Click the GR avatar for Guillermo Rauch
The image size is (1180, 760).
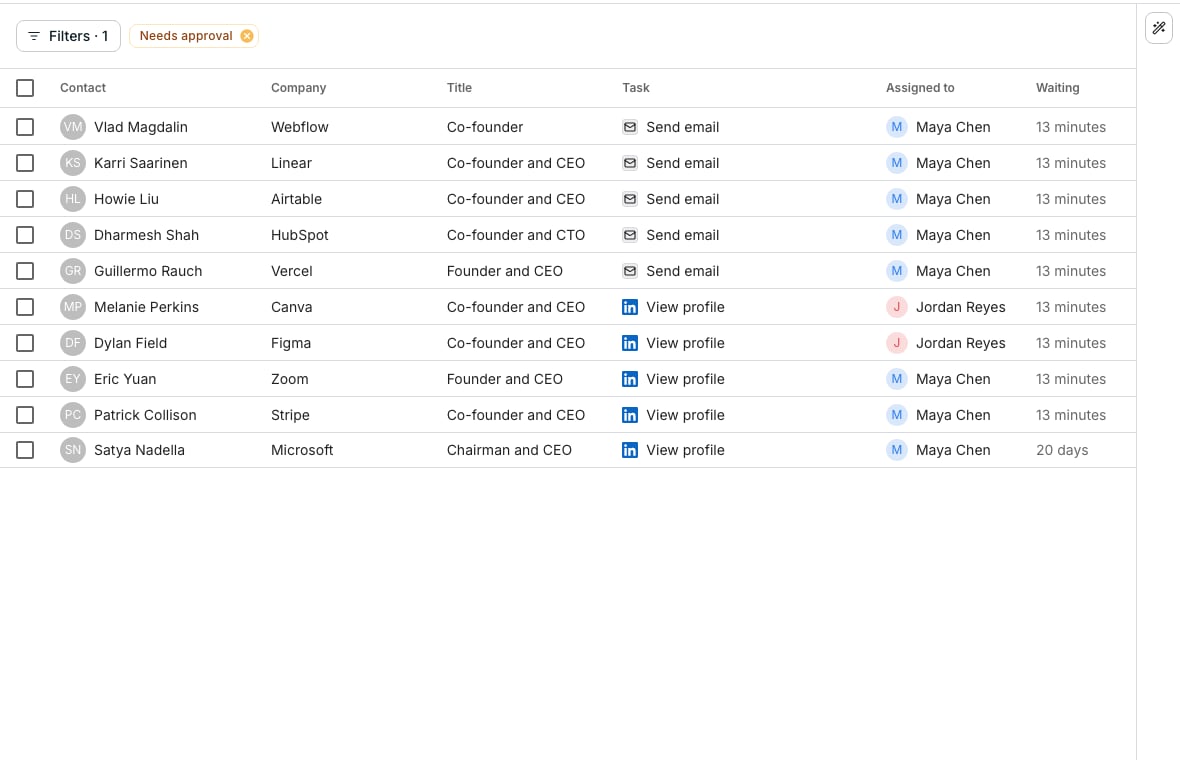point(73,271)
